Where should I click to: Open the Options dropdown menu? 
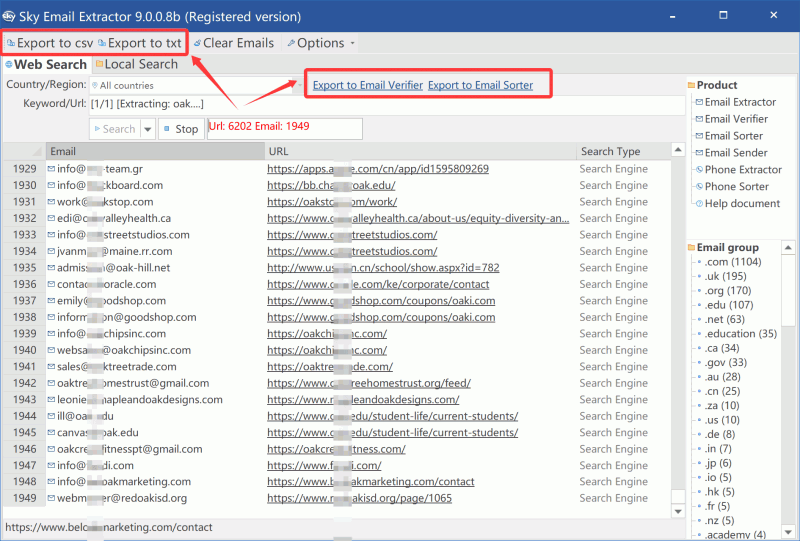click(x=321, y=43)
